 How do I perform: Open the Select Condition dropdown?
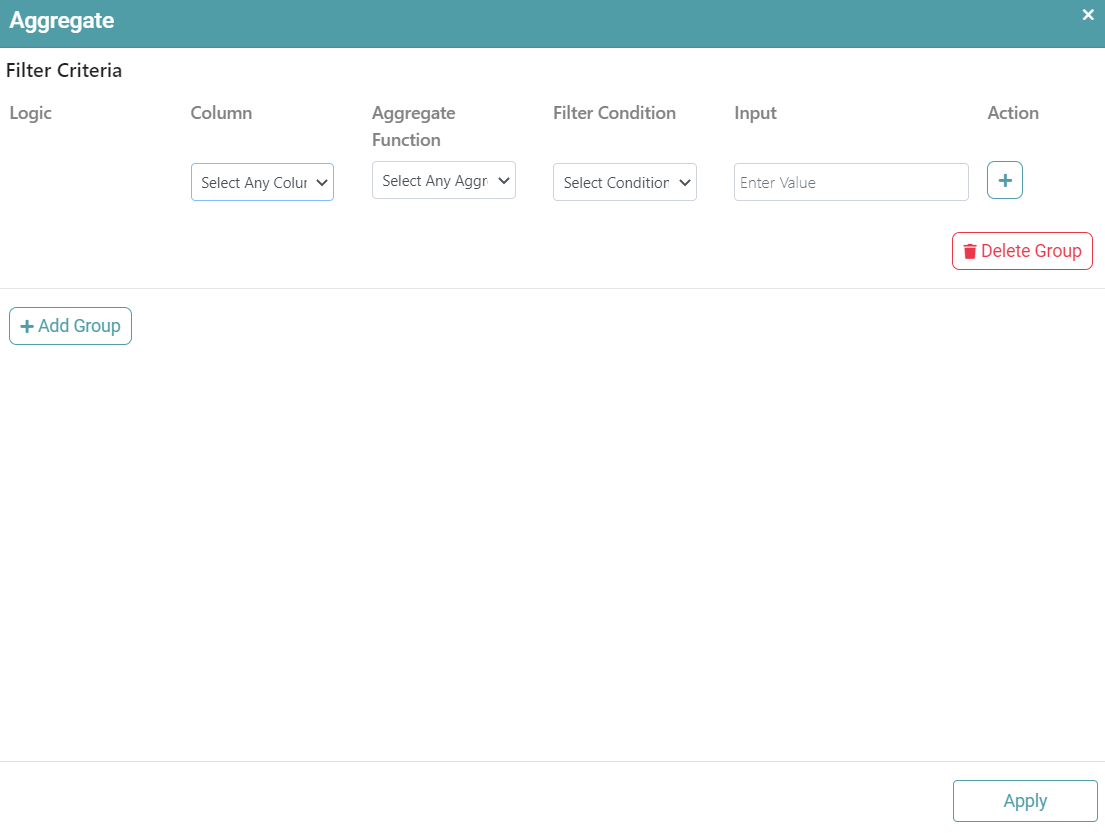pos(615,183)
